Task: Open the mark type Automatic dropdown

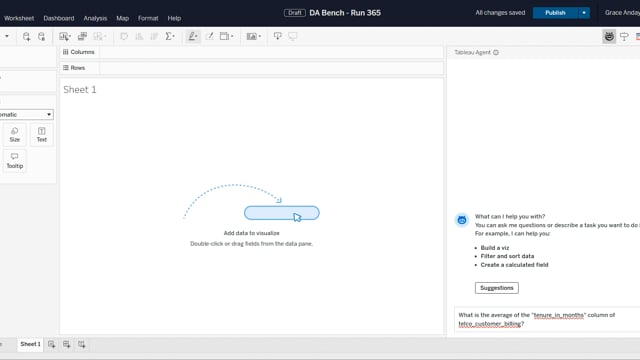Action: (x=26, y=115)
